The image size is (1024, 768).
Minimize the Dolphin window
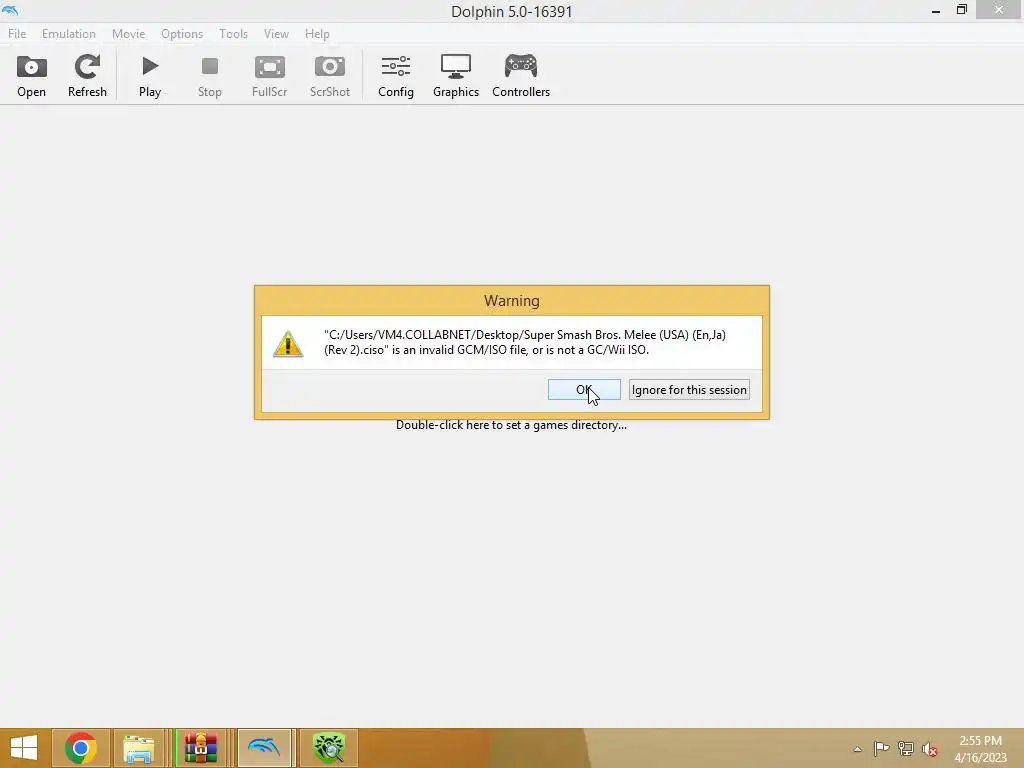936,11
